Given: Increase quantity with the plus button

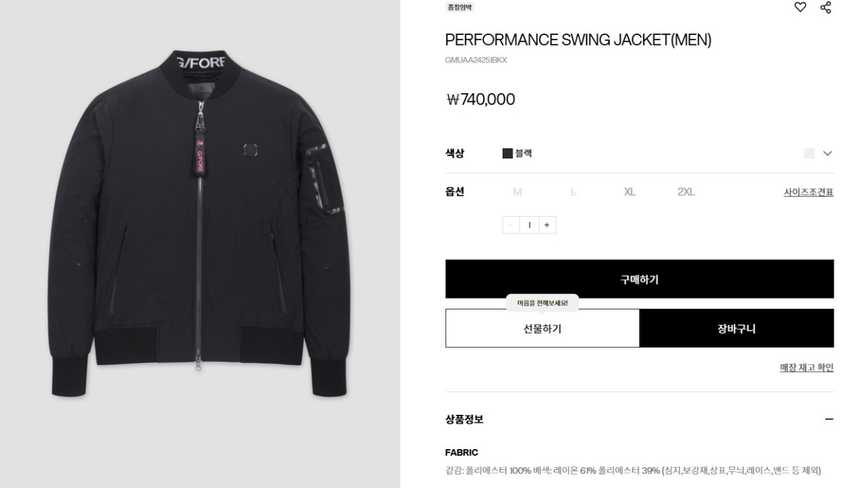Looking at the screenshot, I should click(x=547, y=225).
